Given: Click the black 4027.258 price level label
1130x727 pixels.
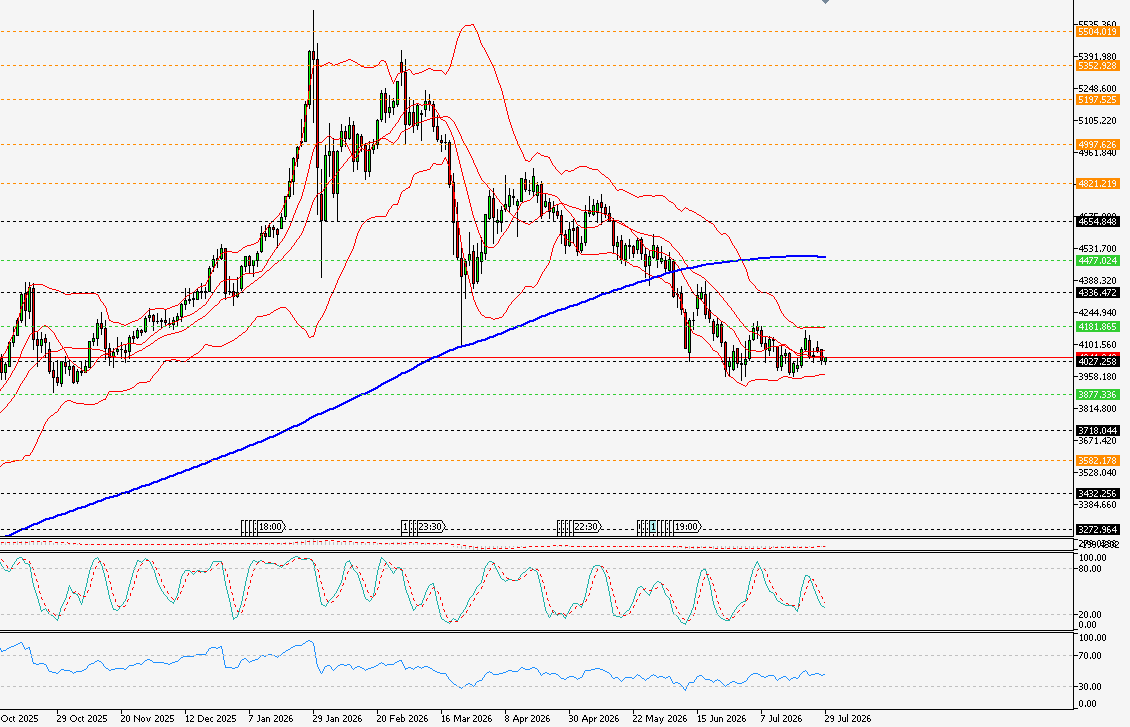Looking at the screenshot, I should point(1097,362).
